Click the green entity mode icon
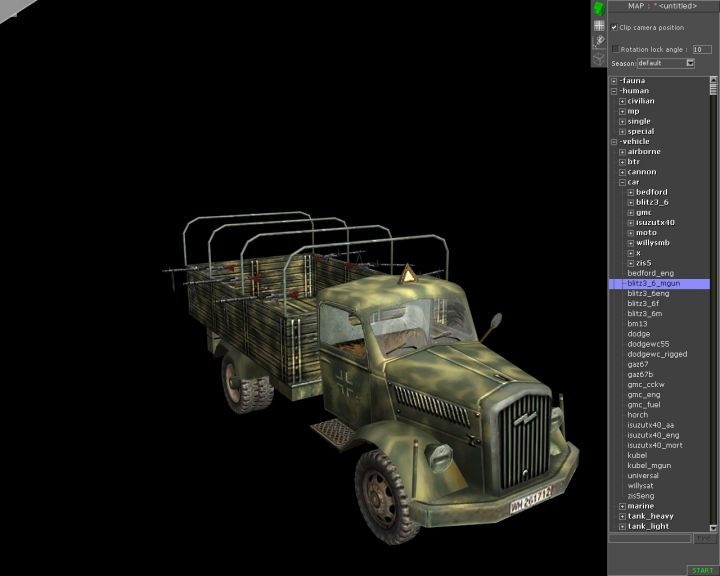The height and width of the screenshot is (576, 720). pyautogui.click(x=599, y=8)
